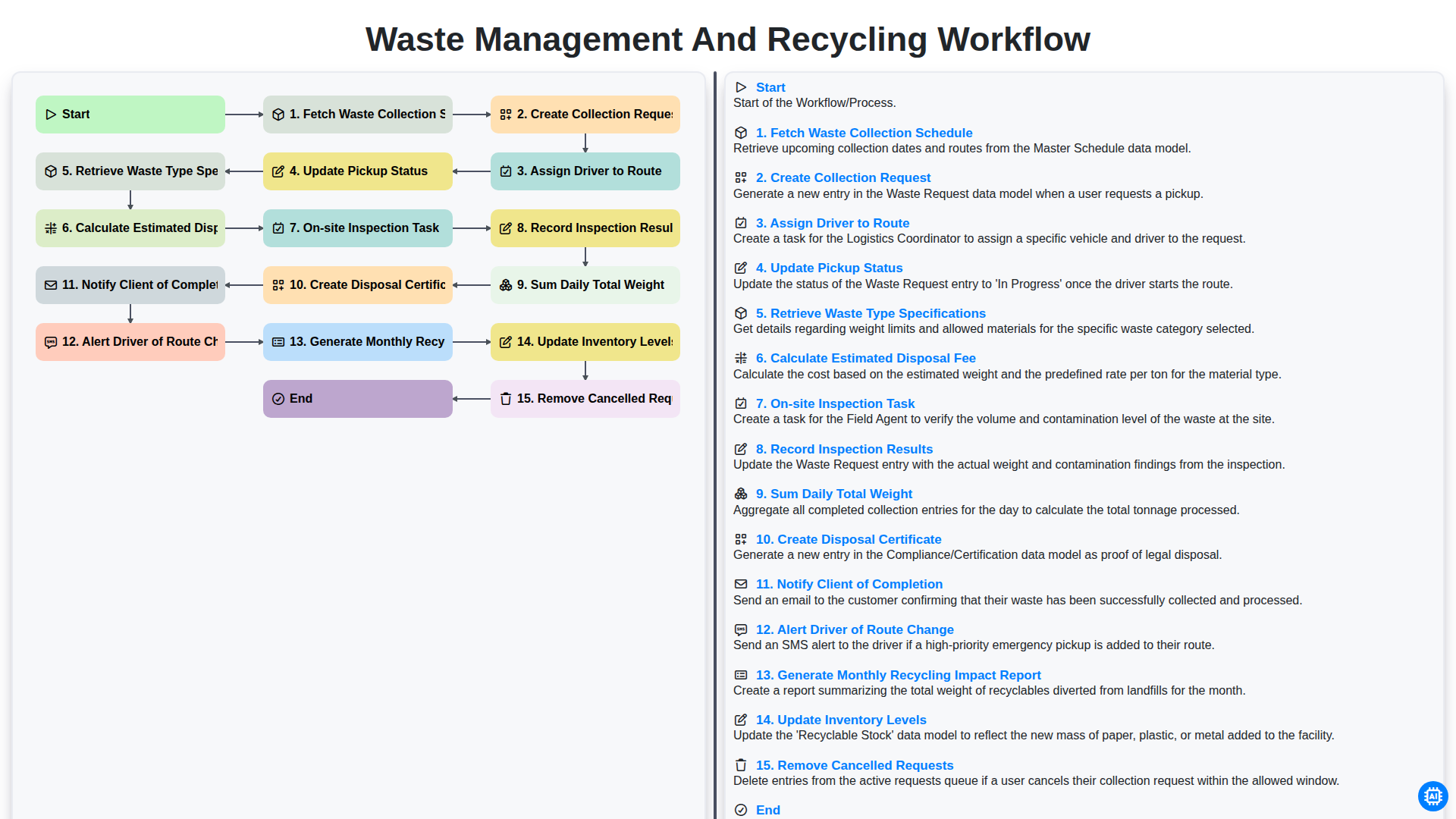Open the 1. Fetch Waste Collection Schedule link
Screen dimensions: 1456x819
864,133
